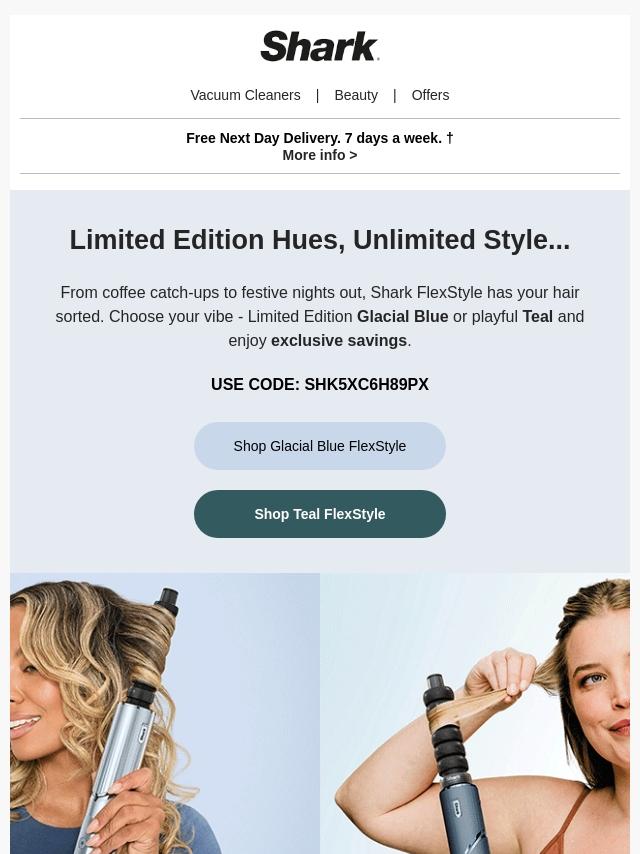This screenshot has height=854, width=640.
Task: Click the More info > link
Action: click(x=320, y=155)
